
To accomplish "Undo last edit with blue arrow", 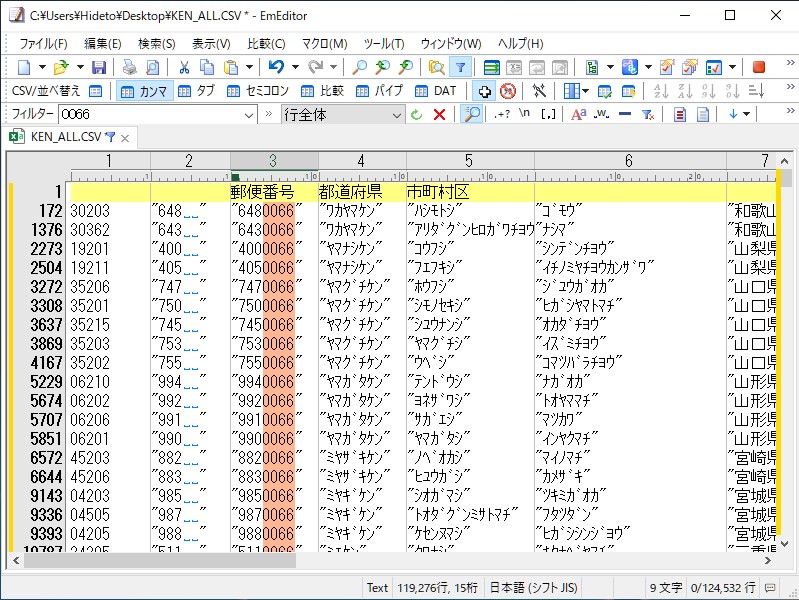I will click(277, 67).
